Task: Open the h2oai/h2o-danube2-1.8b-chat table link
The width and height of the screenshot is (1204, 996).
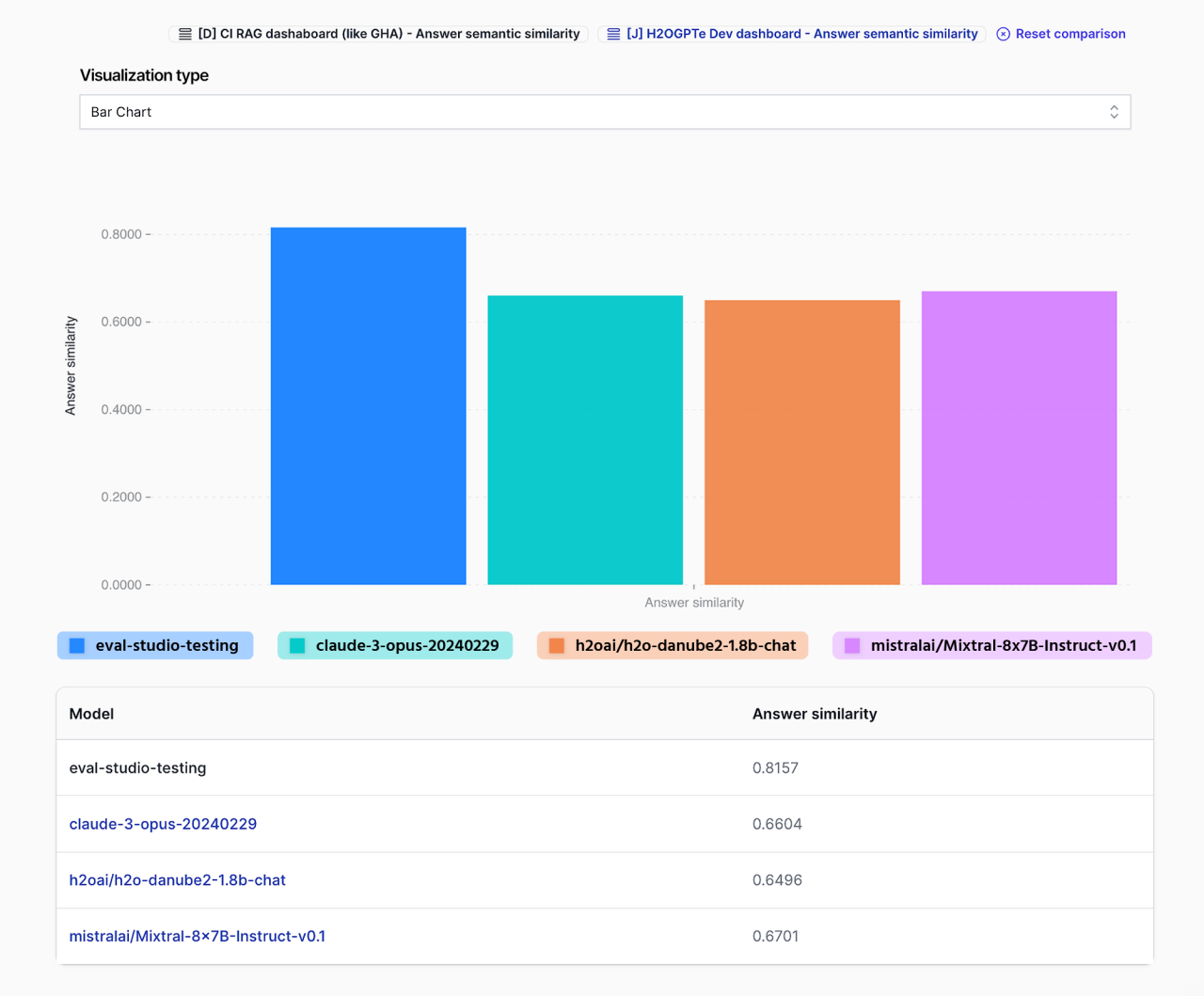Action: (177, 880)
